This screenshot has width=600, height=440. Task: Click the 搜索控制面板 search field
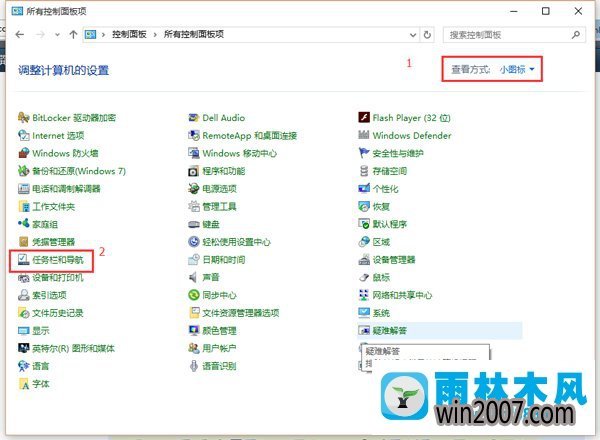pos(514,35)
